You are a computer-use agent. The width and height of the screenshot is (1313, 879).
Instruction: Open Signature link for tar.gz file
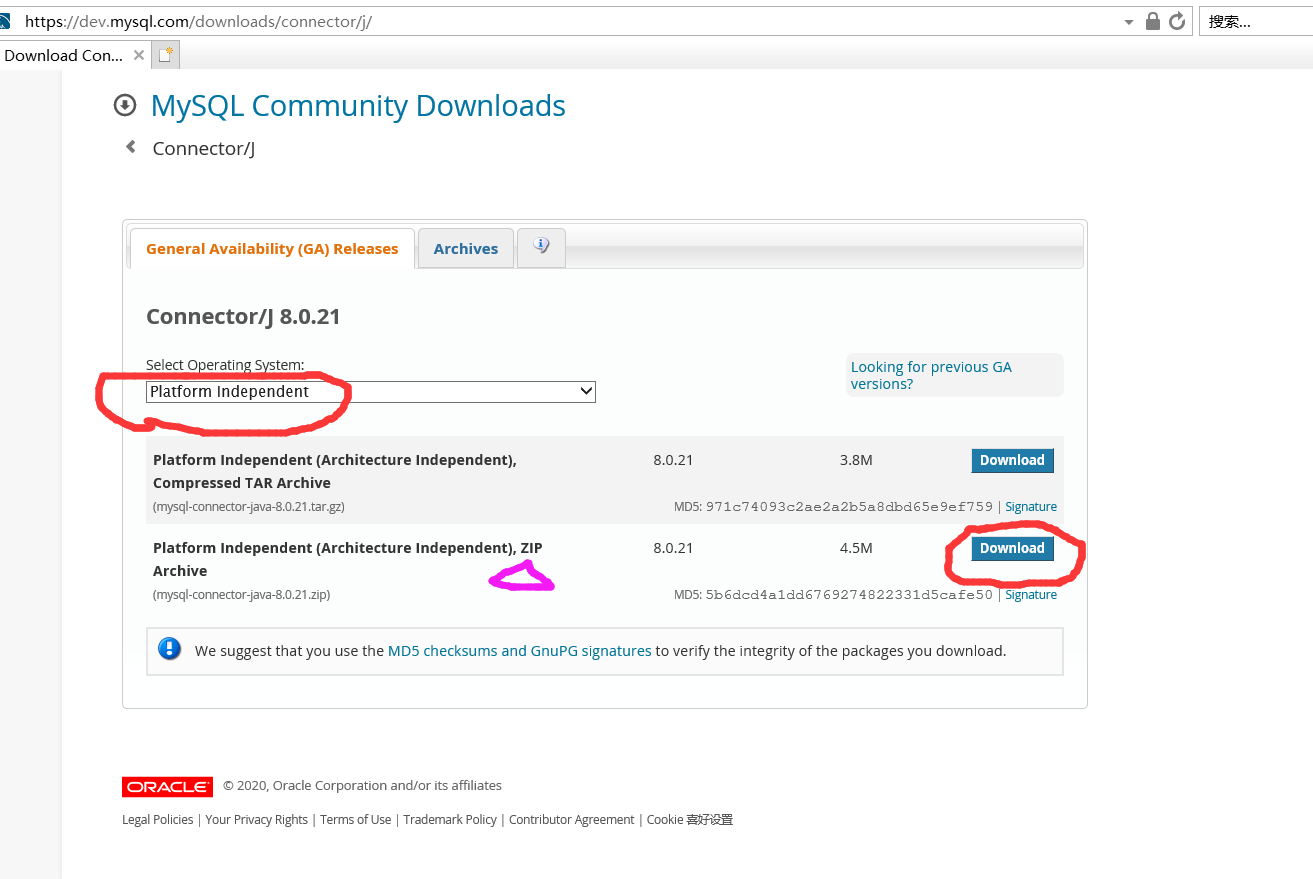point(1031,506)
